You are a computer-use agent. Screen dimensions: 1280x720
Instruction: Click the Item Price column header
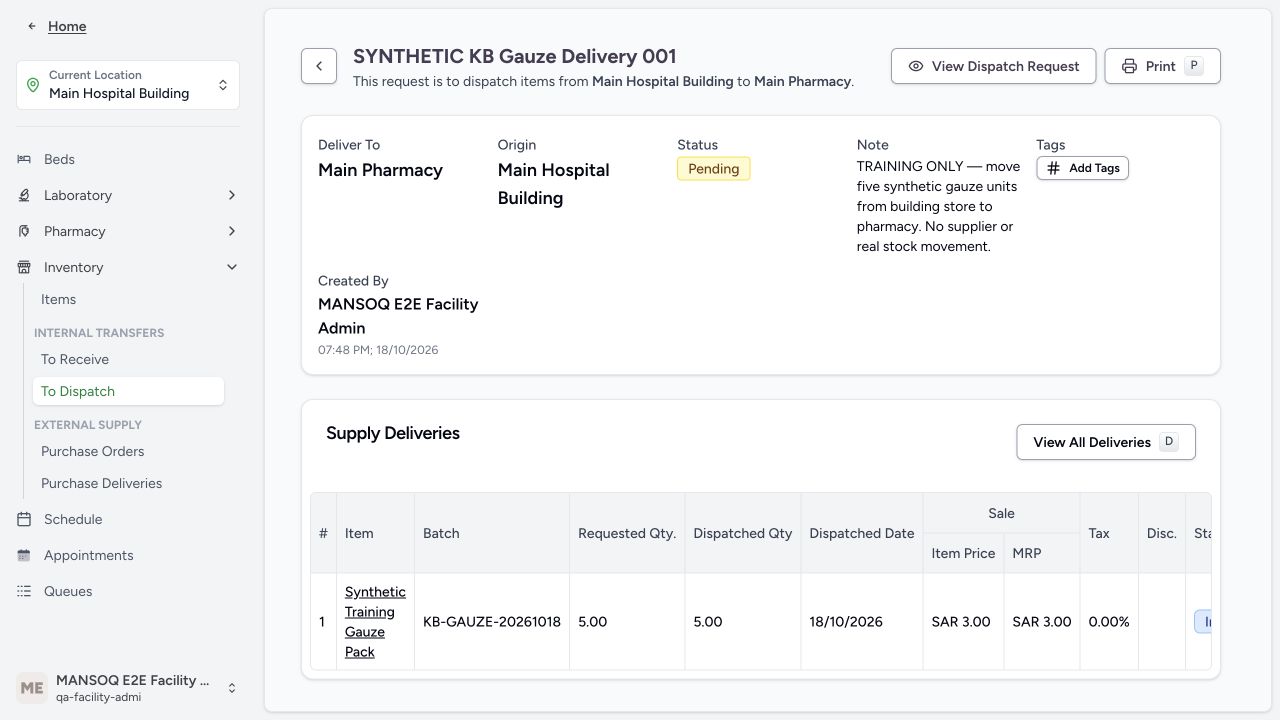point(963,553)
